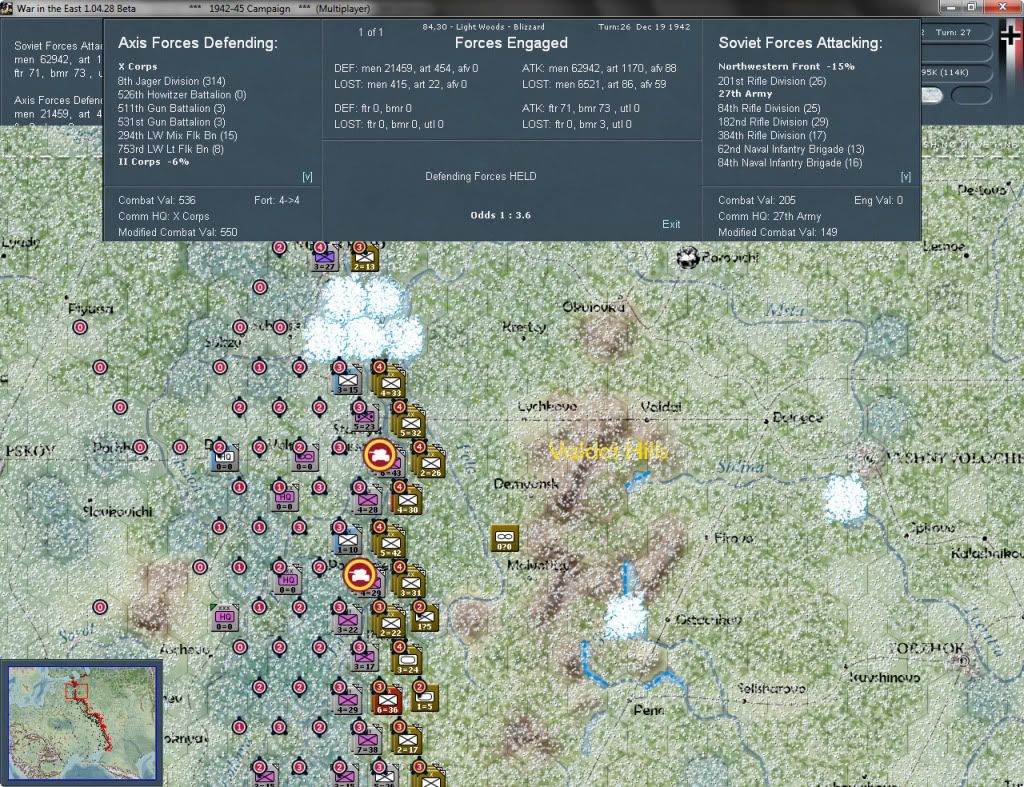The height and width of the screenshot is (787, 1024).
Task: Select the Soviet armored unit labeled 3=24
Action: 407,660
